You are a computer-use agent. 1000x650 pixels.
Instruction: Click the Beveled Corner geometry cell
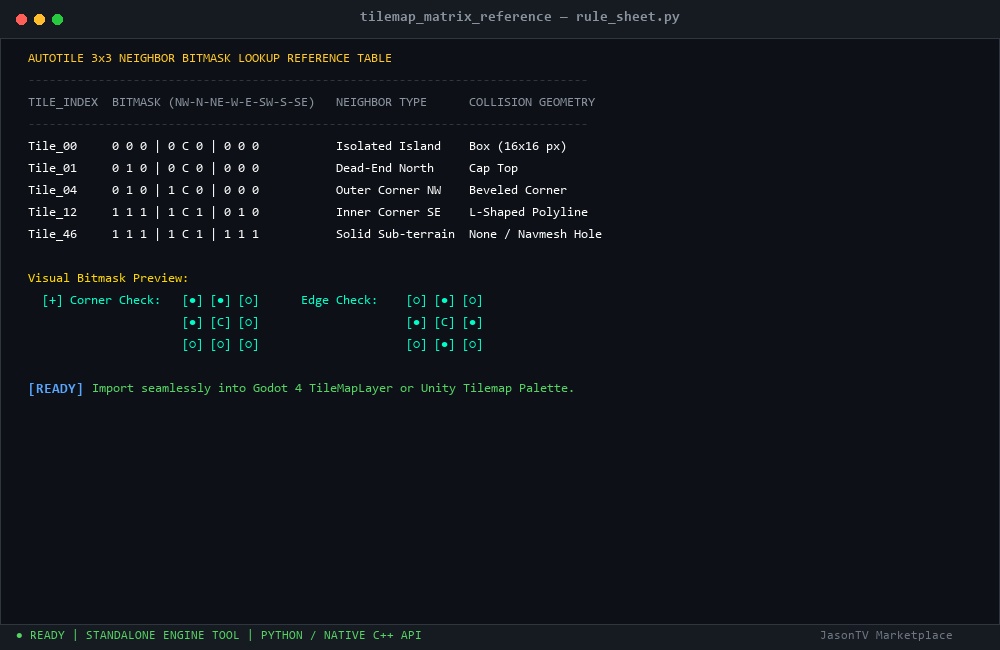point(518,190)
